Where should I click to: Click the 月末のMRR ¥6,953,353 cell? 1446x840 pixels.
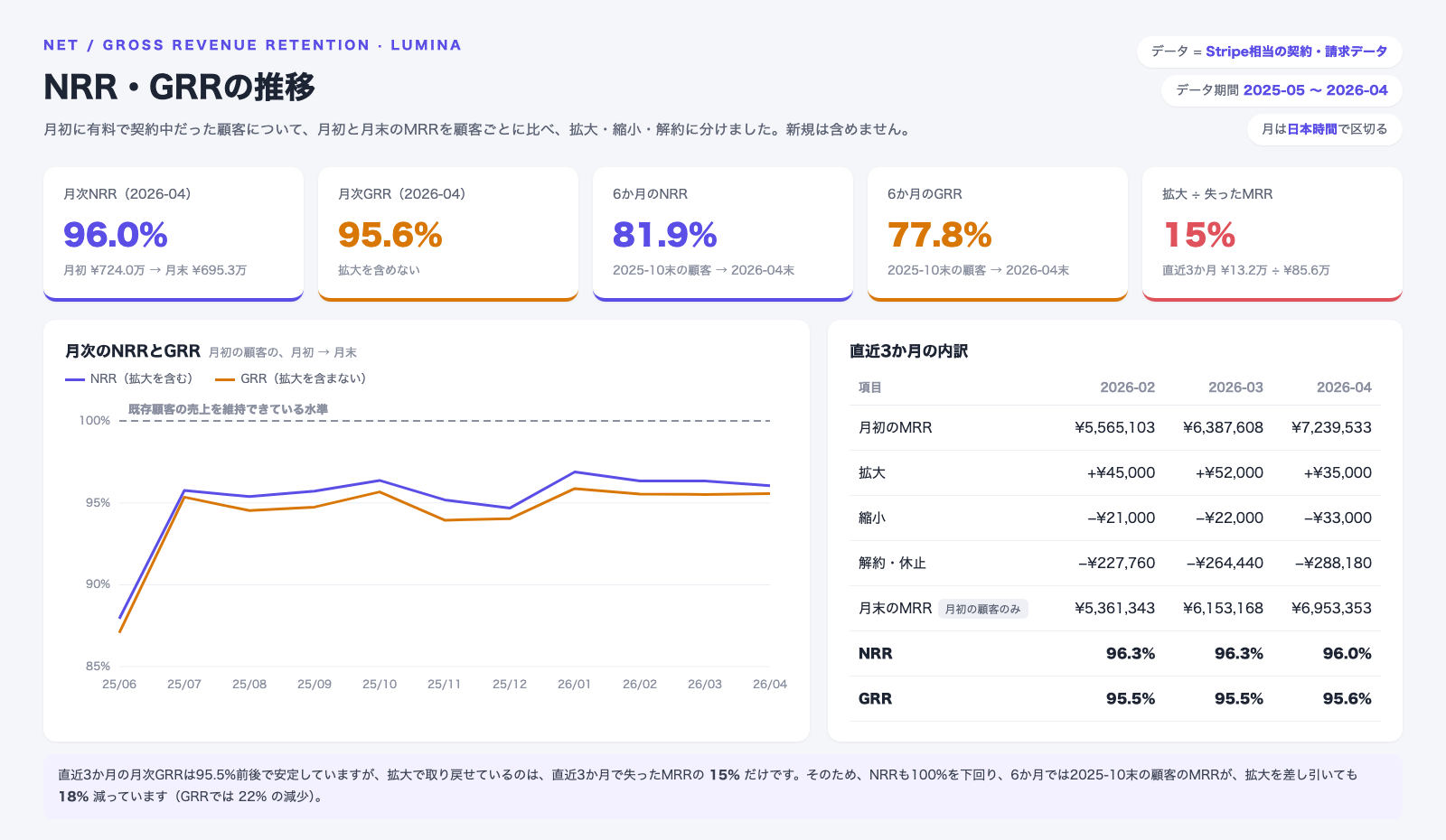click(1331, 608)
